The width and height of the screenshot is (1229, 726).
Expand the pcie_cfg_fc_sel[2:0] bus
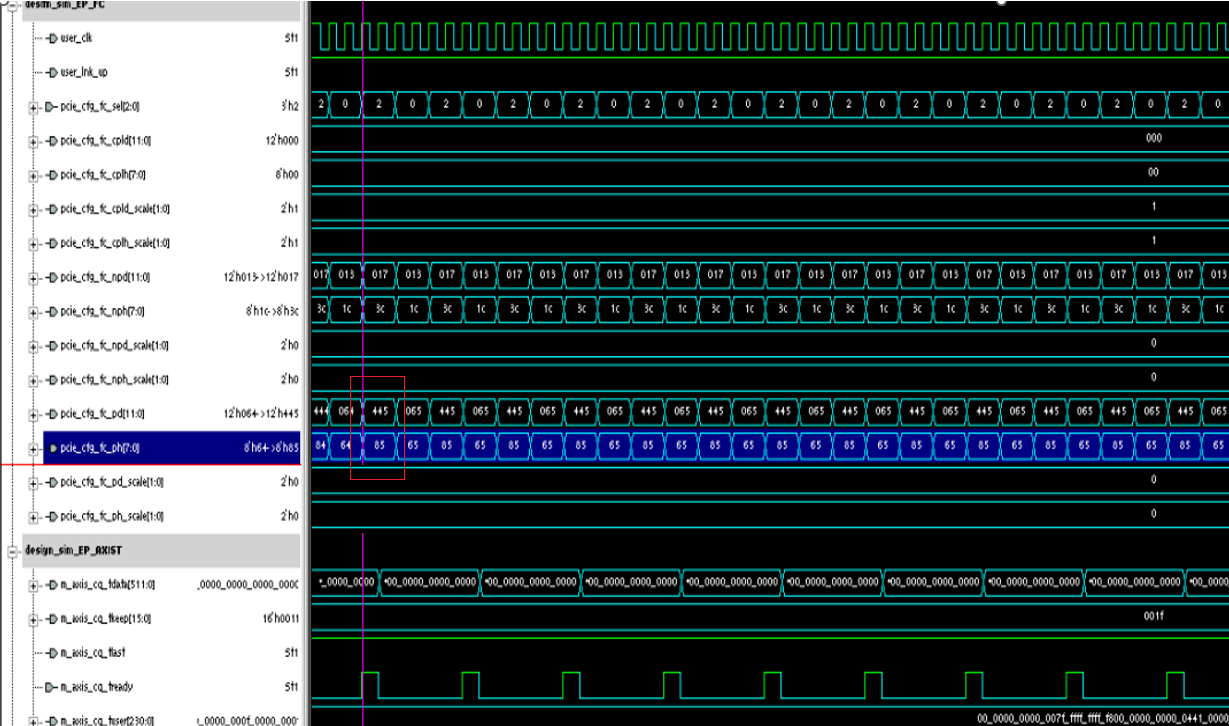point(33,107)
